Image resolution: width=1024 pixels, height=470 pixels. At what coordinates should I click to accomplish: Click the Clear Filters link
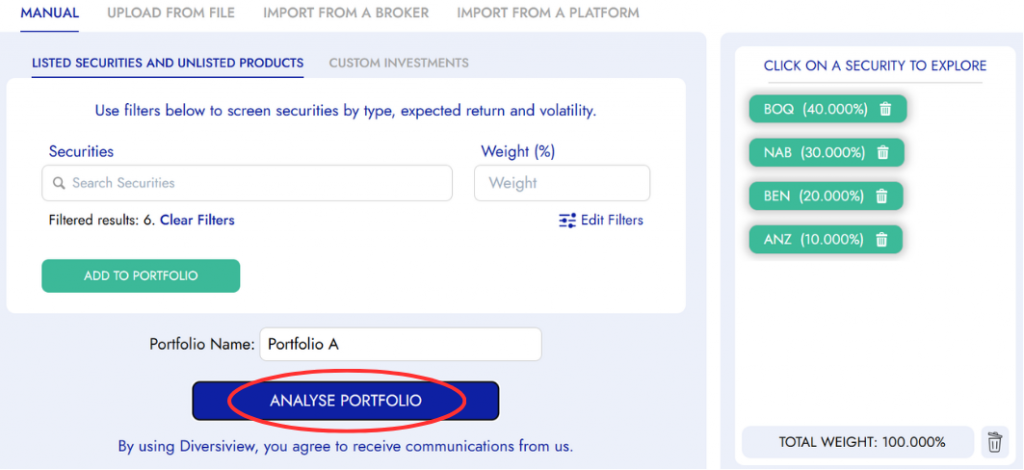click(x=197, y=220)
